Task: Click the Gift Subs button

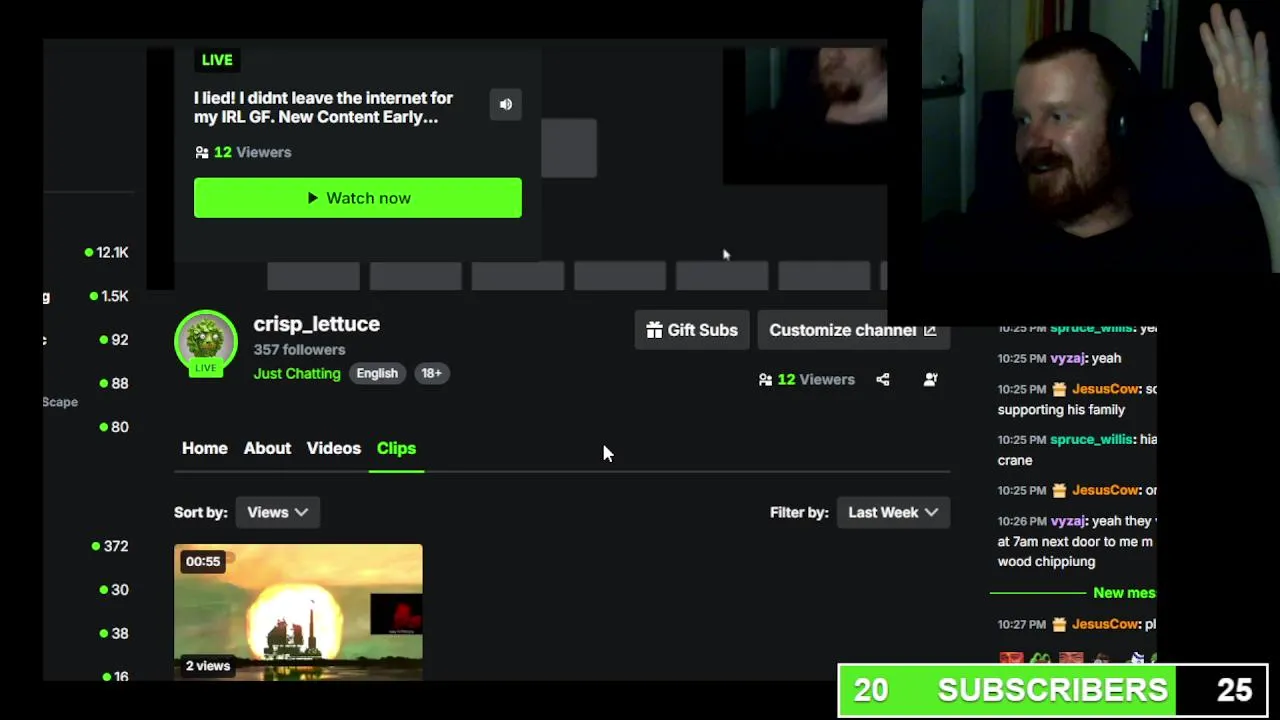Action: click(x=692, y=330)
